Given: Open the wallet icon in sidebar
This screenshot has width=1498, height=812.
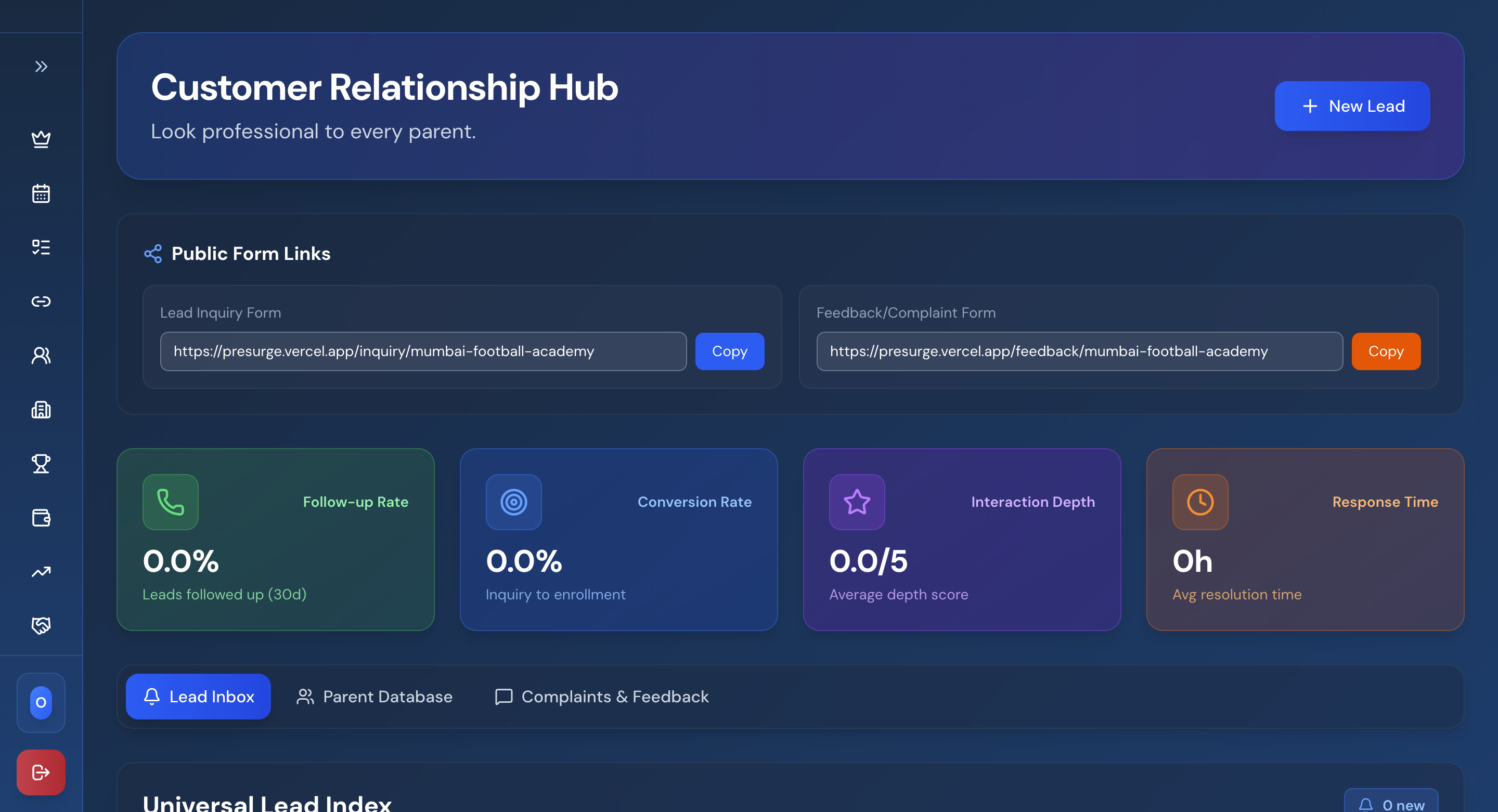Looking at the screenshot, I should coord(41,518).
